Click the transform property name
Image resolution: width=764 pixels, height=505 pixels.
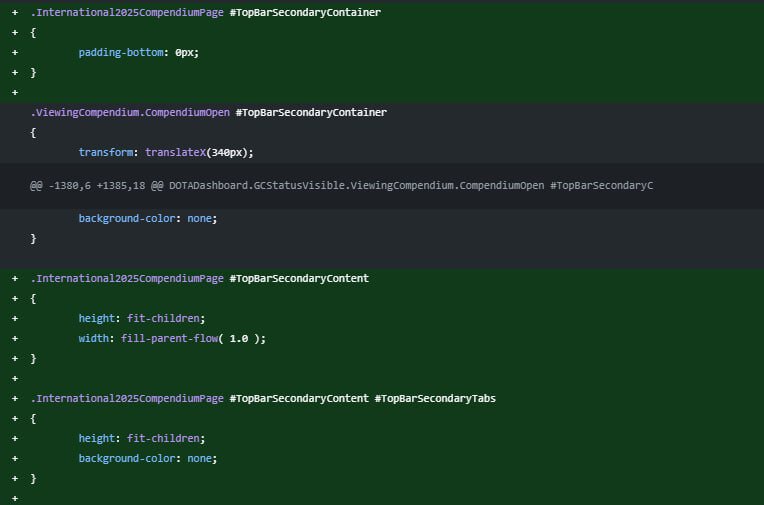(108, 152)
